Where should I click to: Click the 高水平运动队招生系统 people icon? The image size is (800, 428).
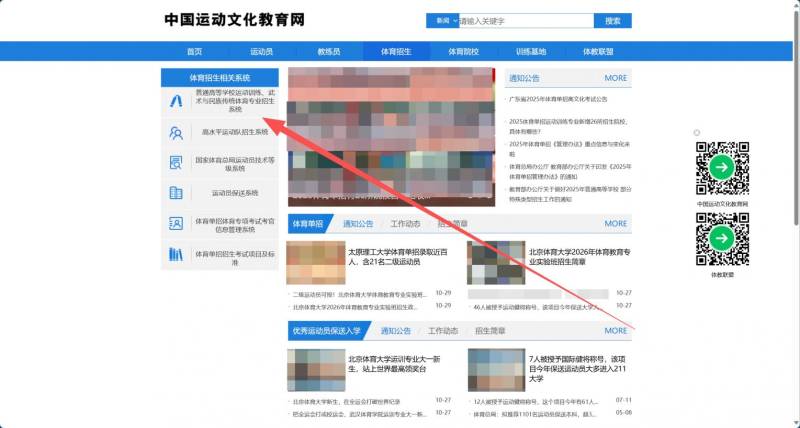(176, 131)
